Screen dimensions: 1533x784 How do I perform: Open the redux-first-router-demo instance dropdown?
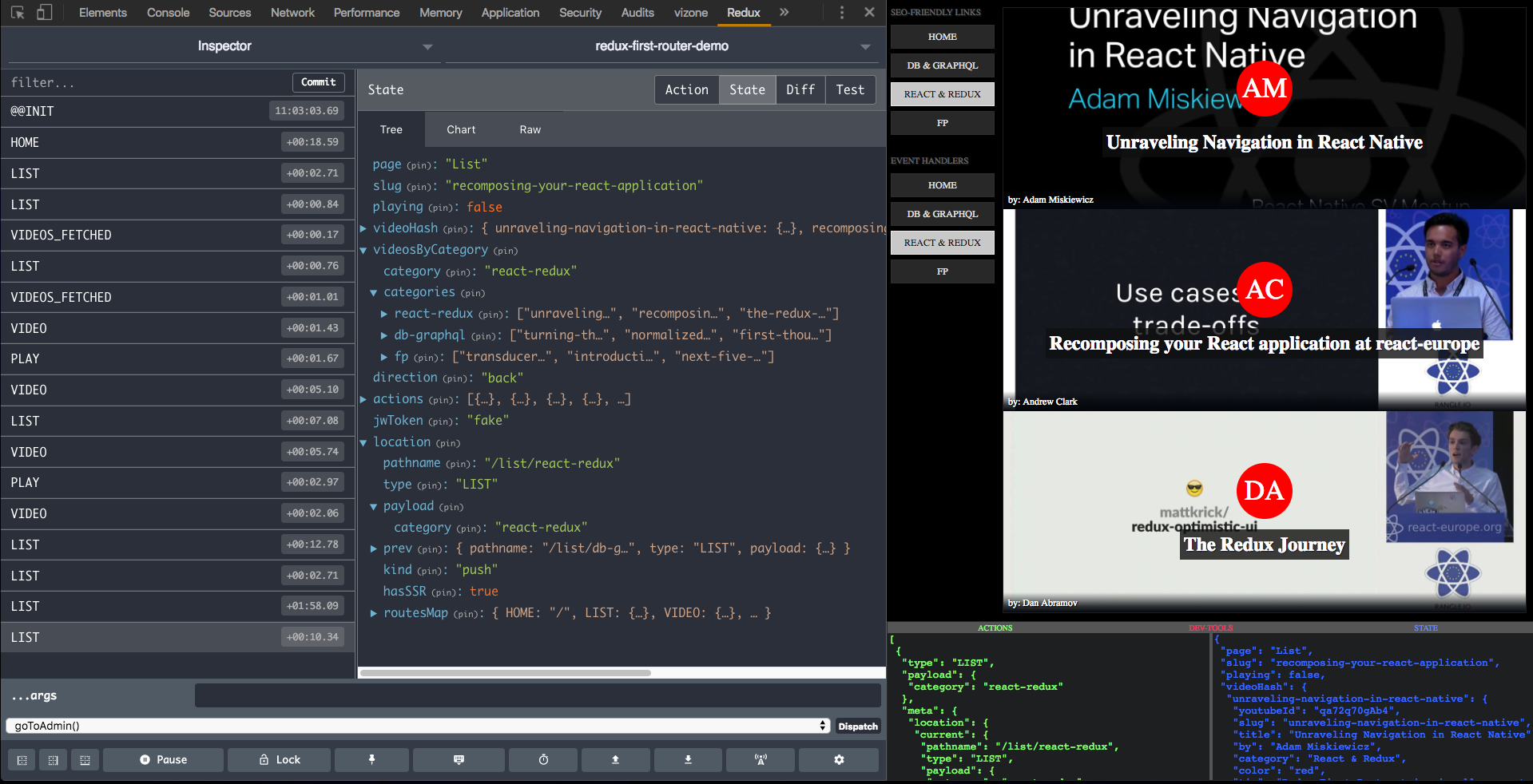coord(661,46)
